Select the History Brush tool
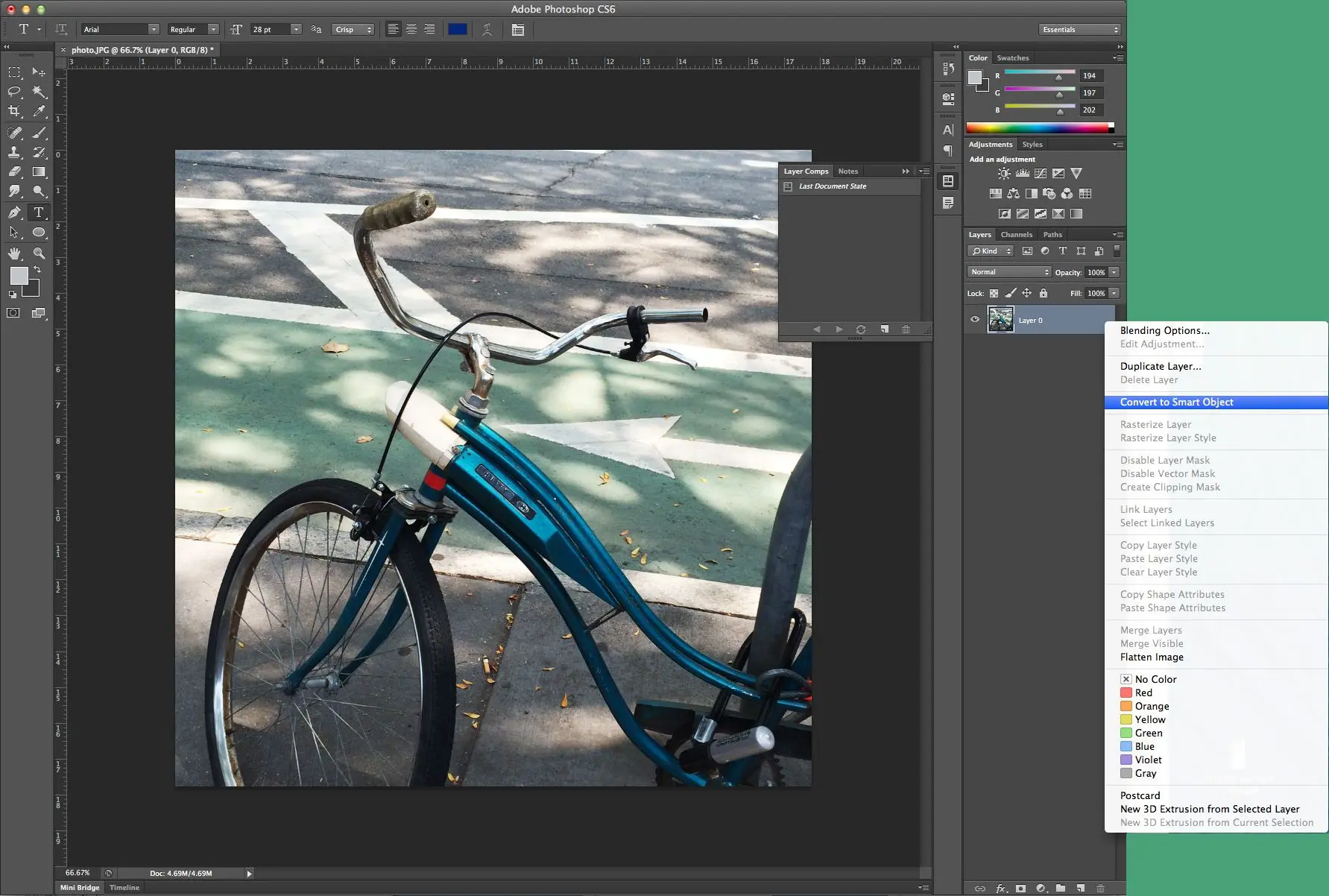This screenshot has width=1329, height=896. (x=39, y=152)
